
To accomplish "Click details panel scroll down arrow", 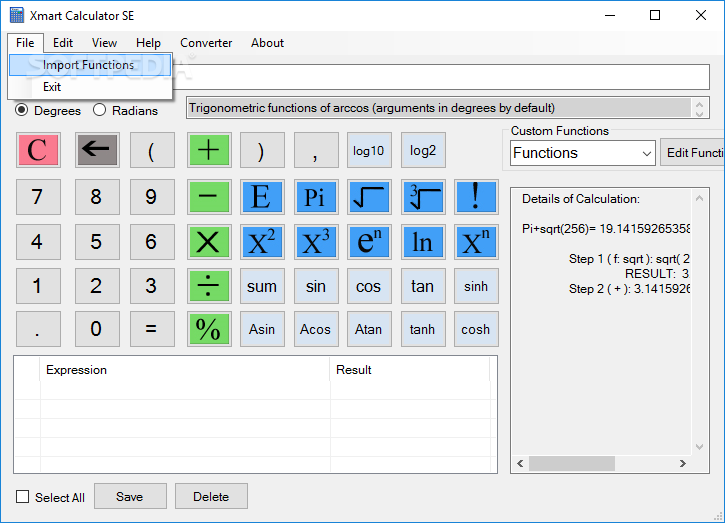I will [700, 447].
